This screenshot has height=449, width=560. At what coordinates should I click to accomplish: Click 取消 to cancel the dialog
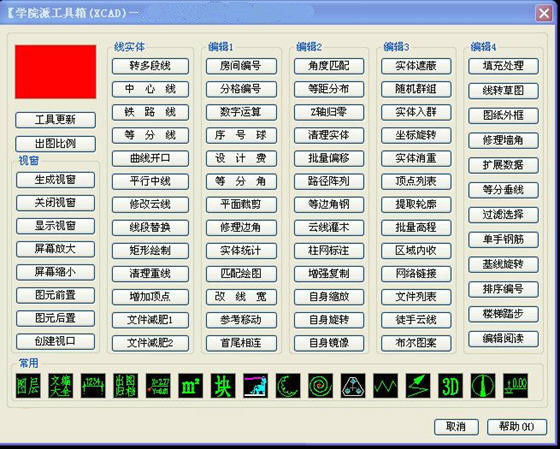click(456, 426)
